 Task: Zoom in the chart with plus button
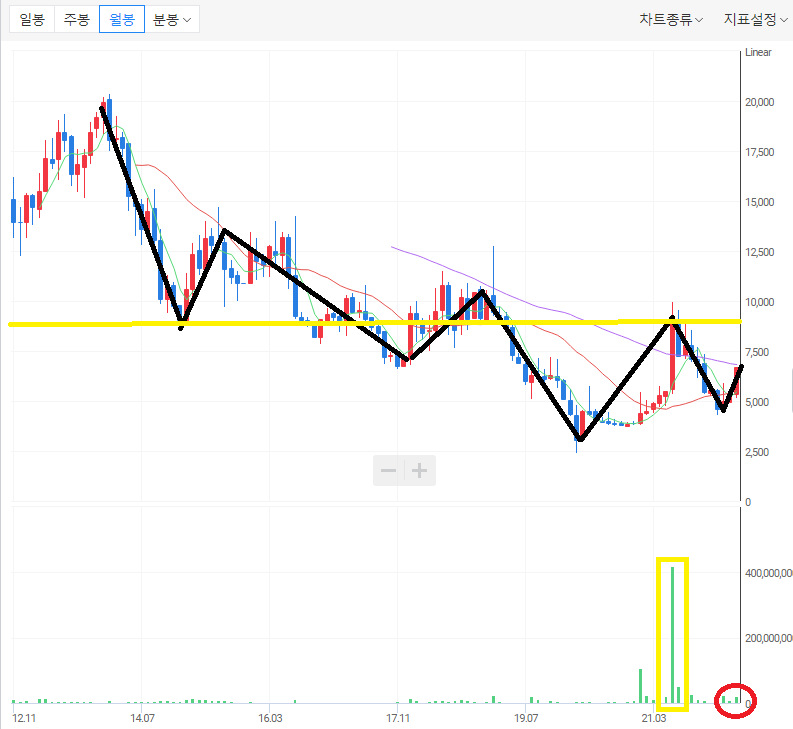420,470
